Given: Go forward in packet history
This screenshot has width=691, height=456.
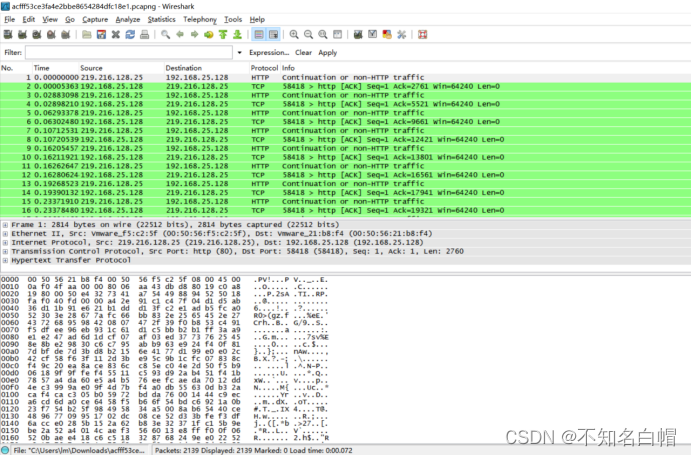Looking at the screenshot, I should [194, 34].
